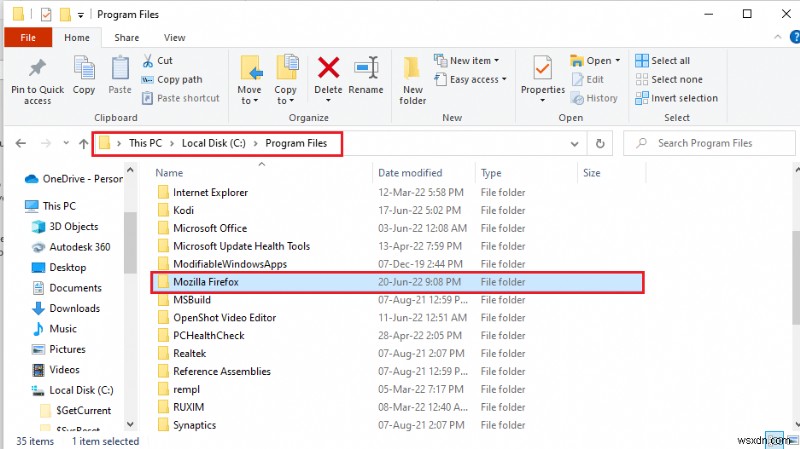Viewport: 800px width, 449px height.
Task: Expand address bar history dropdown
Action: [x=574, y=144]
